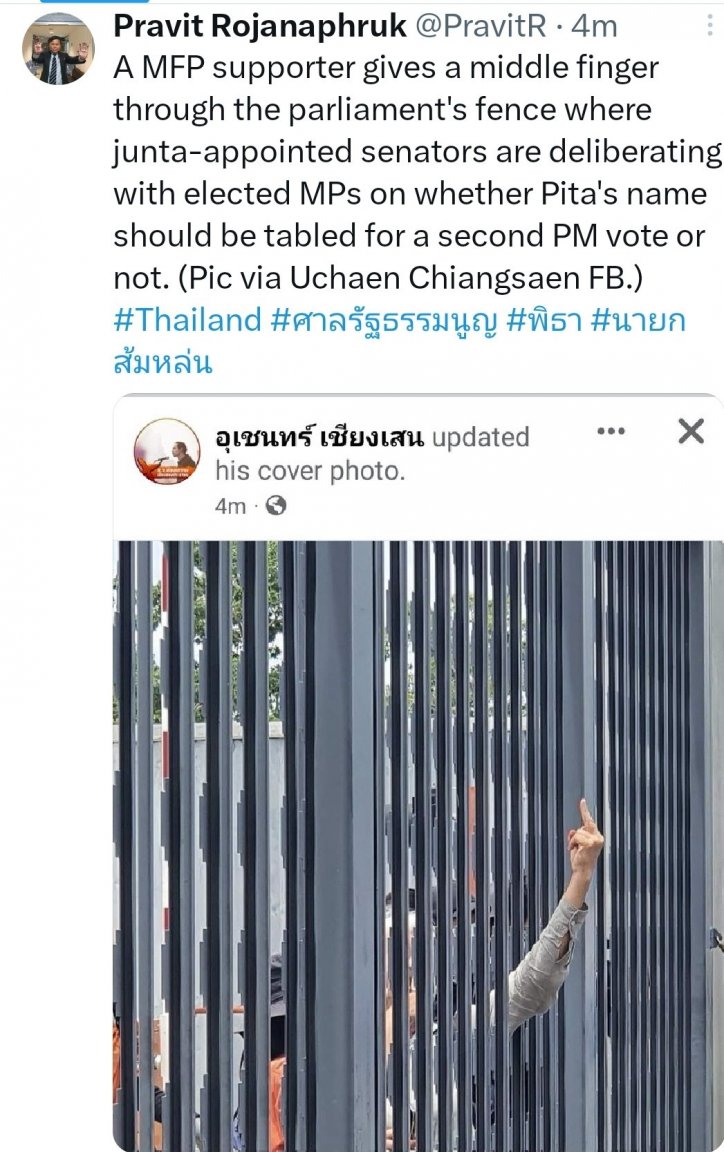This screenshot has height=1152, width=724.
Task: Click the @PravitR handle
Action: pyautogui.click(x=481, y=26)
